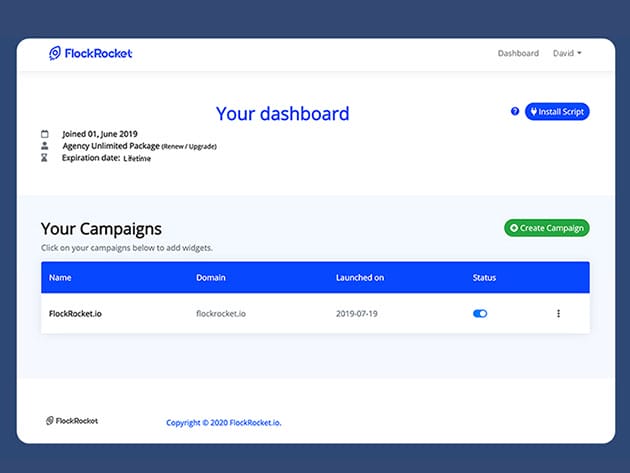The image size is (630, 473).
Task: Toggle the FlockRocket.io campaign status switch
Action: coord(480,313)
